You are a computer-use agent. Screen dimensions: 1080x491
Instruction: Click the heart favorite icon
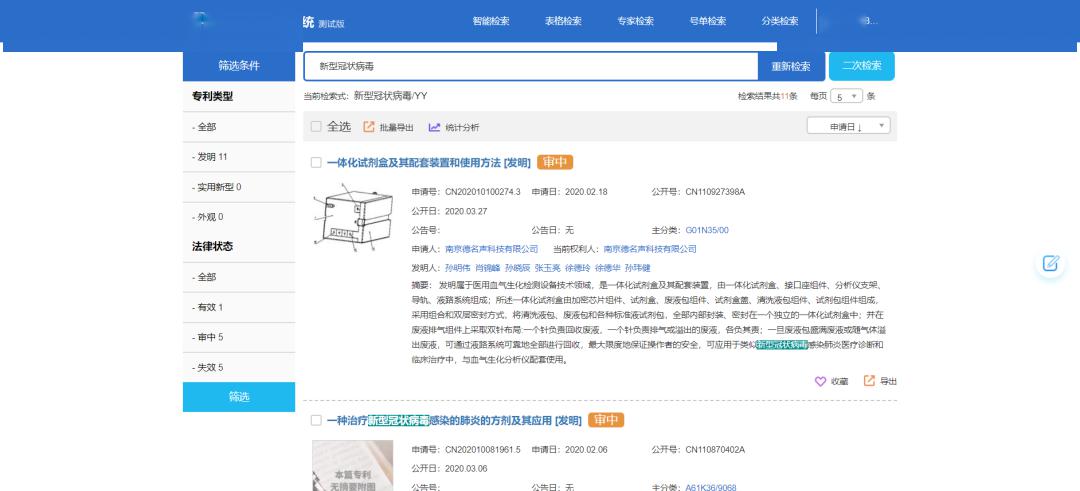[x=820, y=381]
